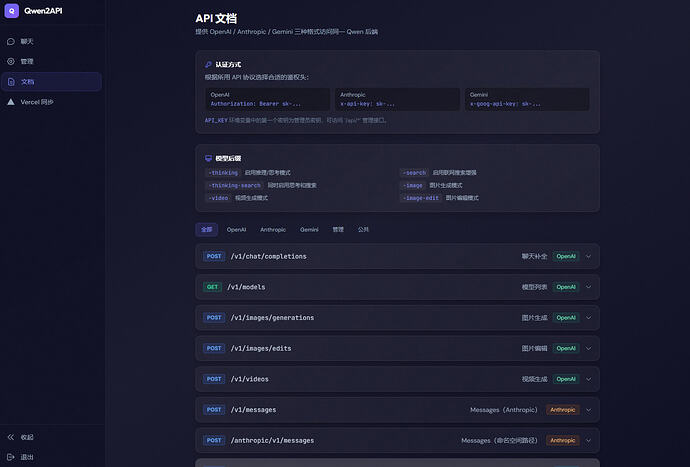Expand the /v1/images/edits endpoint chevron
This screenshot has width=690, height=467.
pos(588,349)
